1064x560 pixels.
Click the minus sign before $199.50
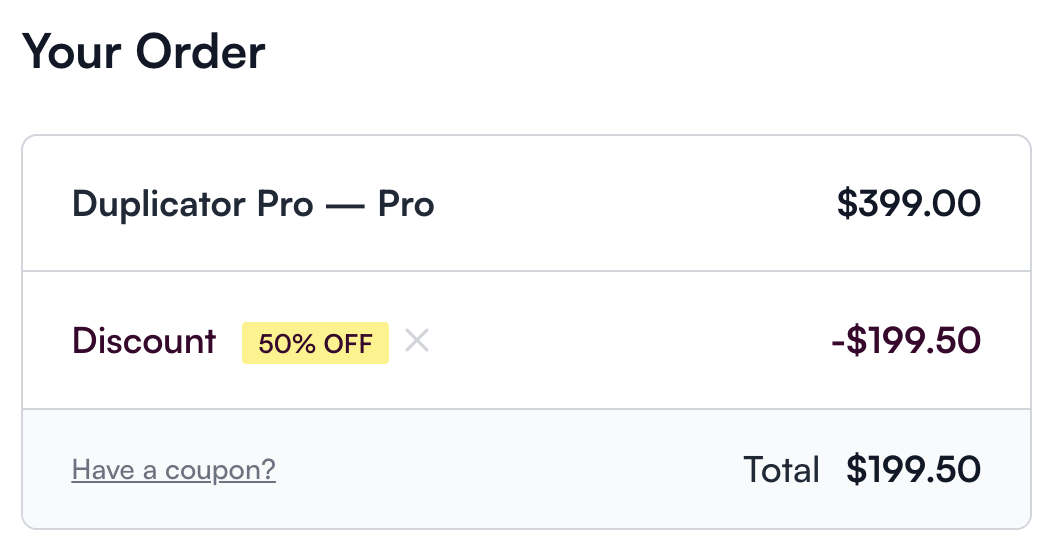click(837, 342)
